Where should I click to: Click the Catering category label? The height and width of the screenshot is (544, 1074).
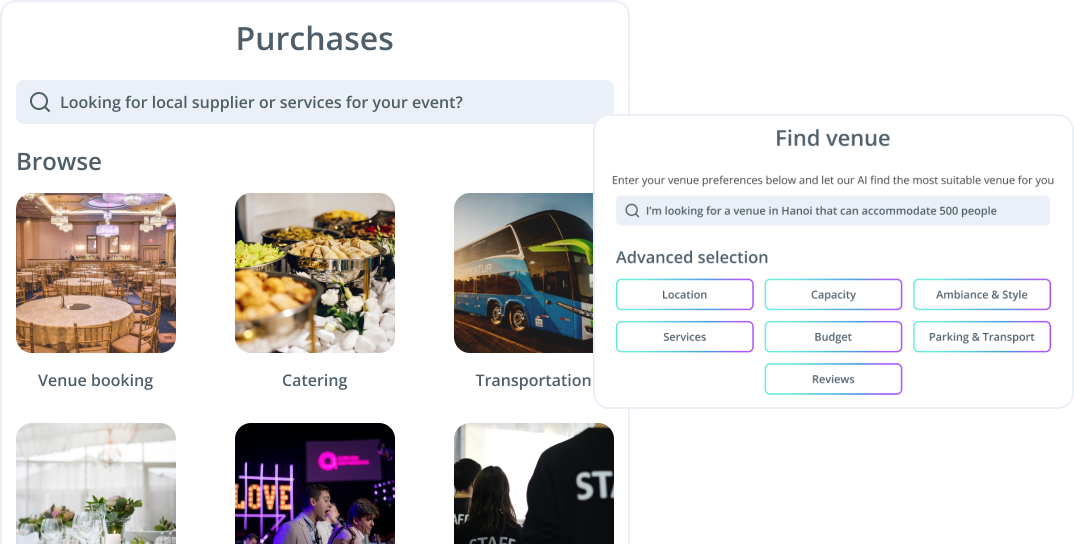coord(315,380)
